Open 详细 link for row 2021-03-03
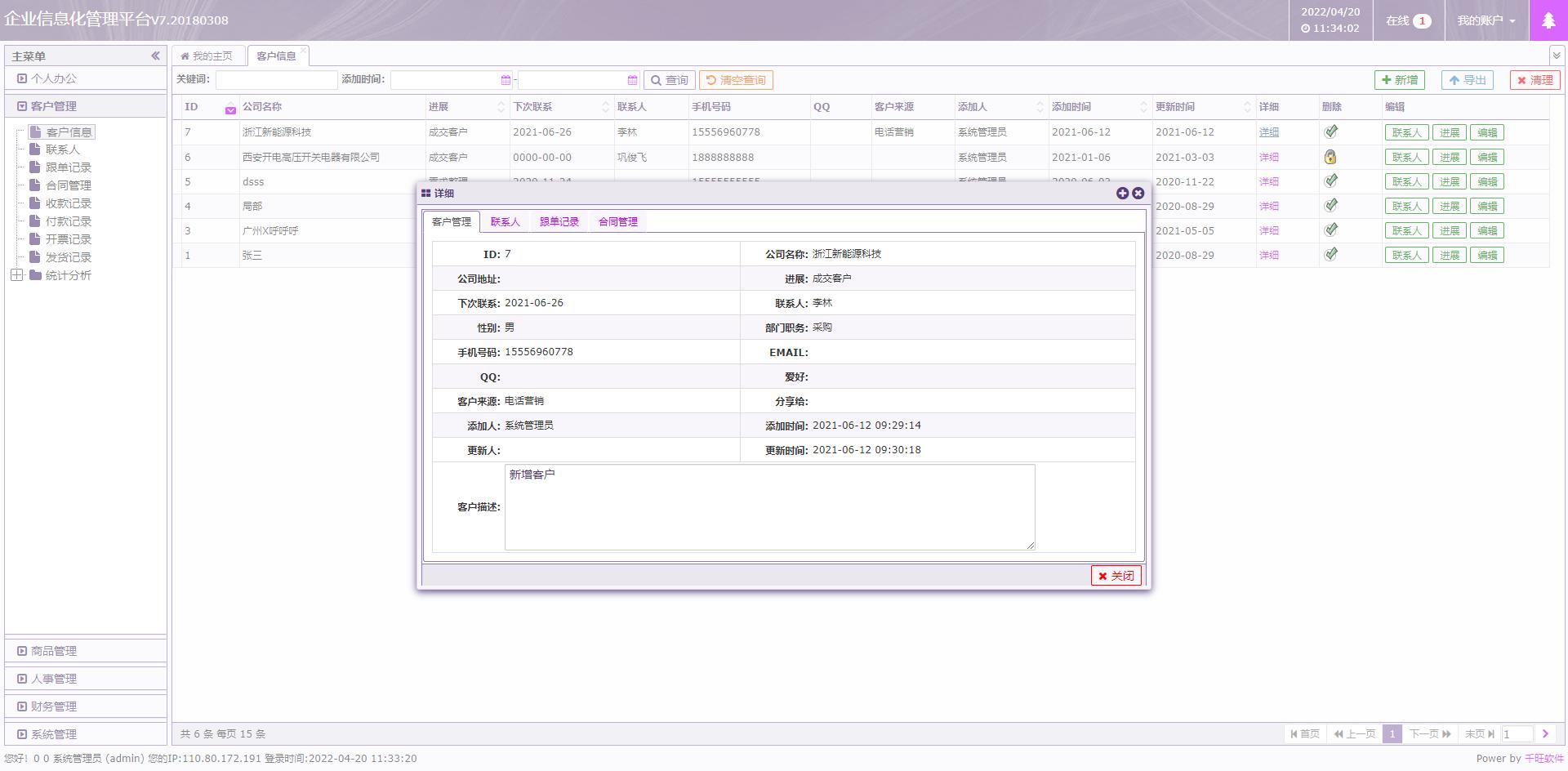 point(1269,157)
